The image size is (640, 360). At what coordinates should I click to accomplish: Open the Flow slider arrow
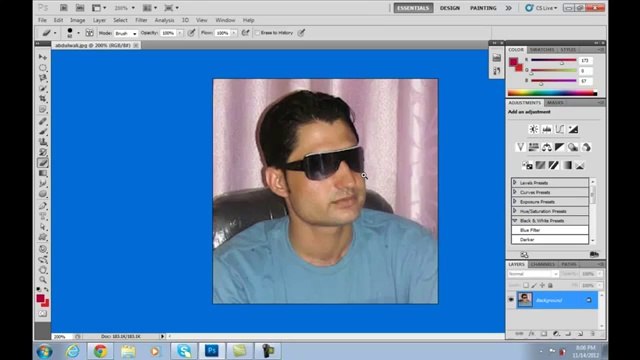pyautogui.click(x=234, y=33)
